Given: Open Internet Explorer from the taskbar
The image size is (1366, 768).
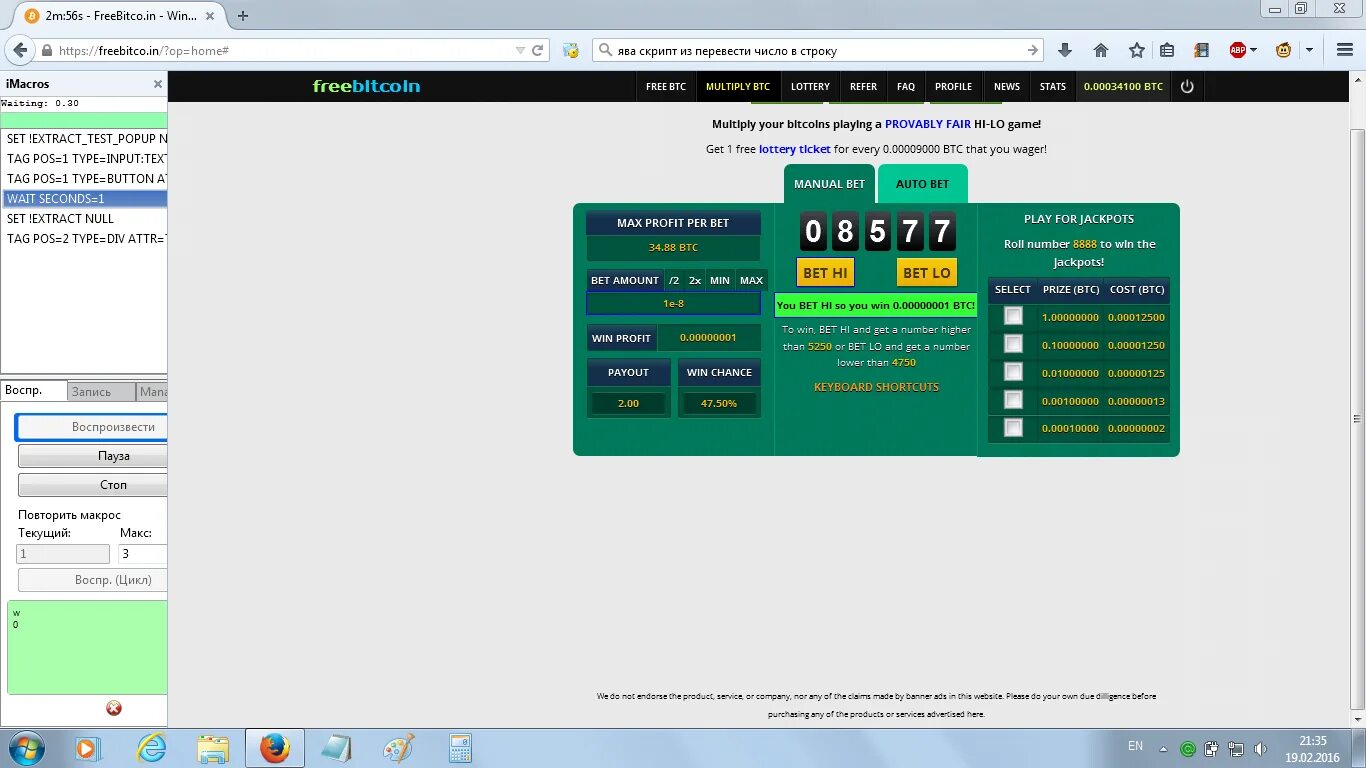Looking at the screenshot, I should click(x=151, y=748).
